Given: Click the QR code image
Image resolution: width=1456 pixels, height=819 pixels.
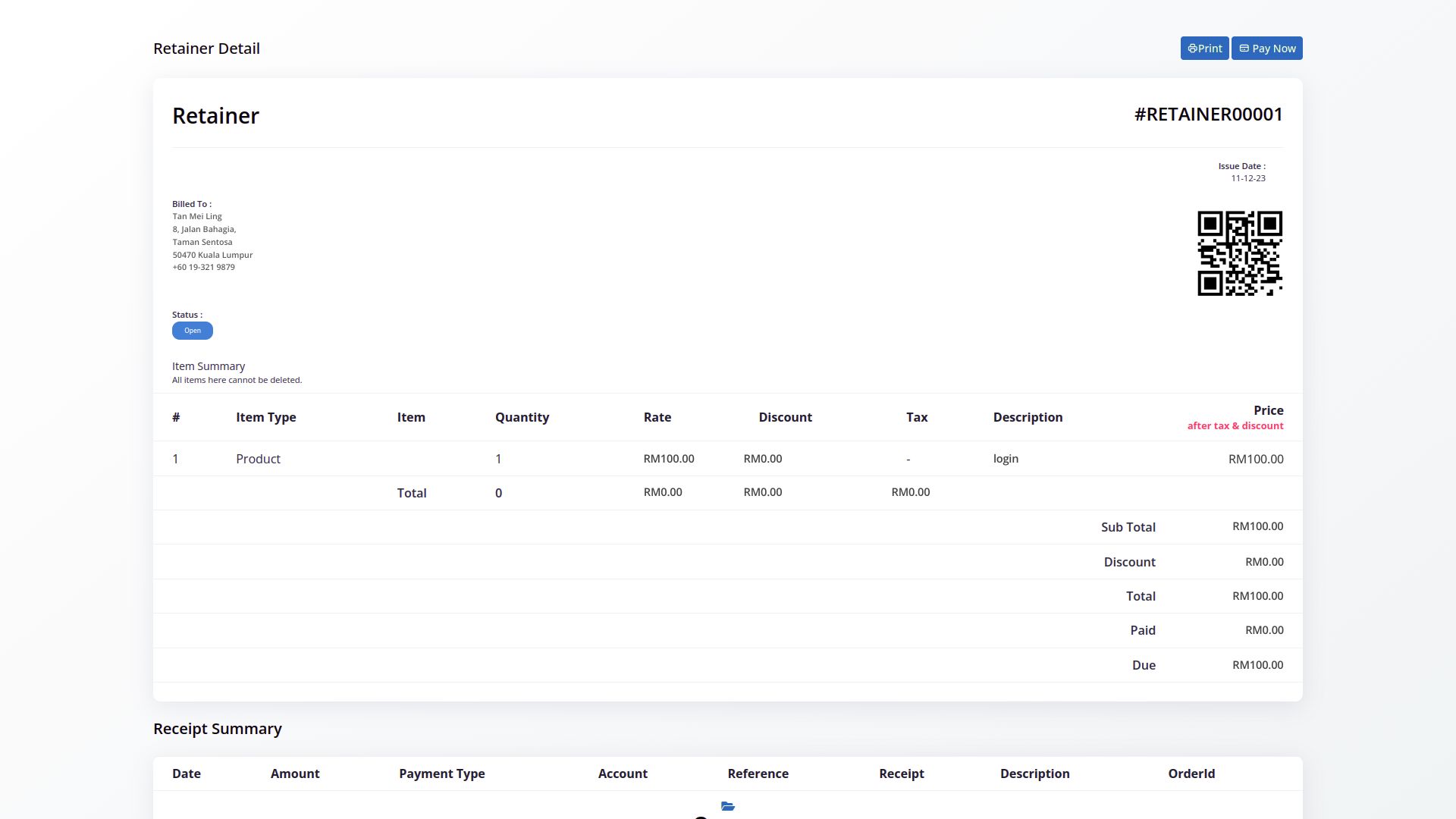Looking at the screenshot, I should click(1240, 253).
